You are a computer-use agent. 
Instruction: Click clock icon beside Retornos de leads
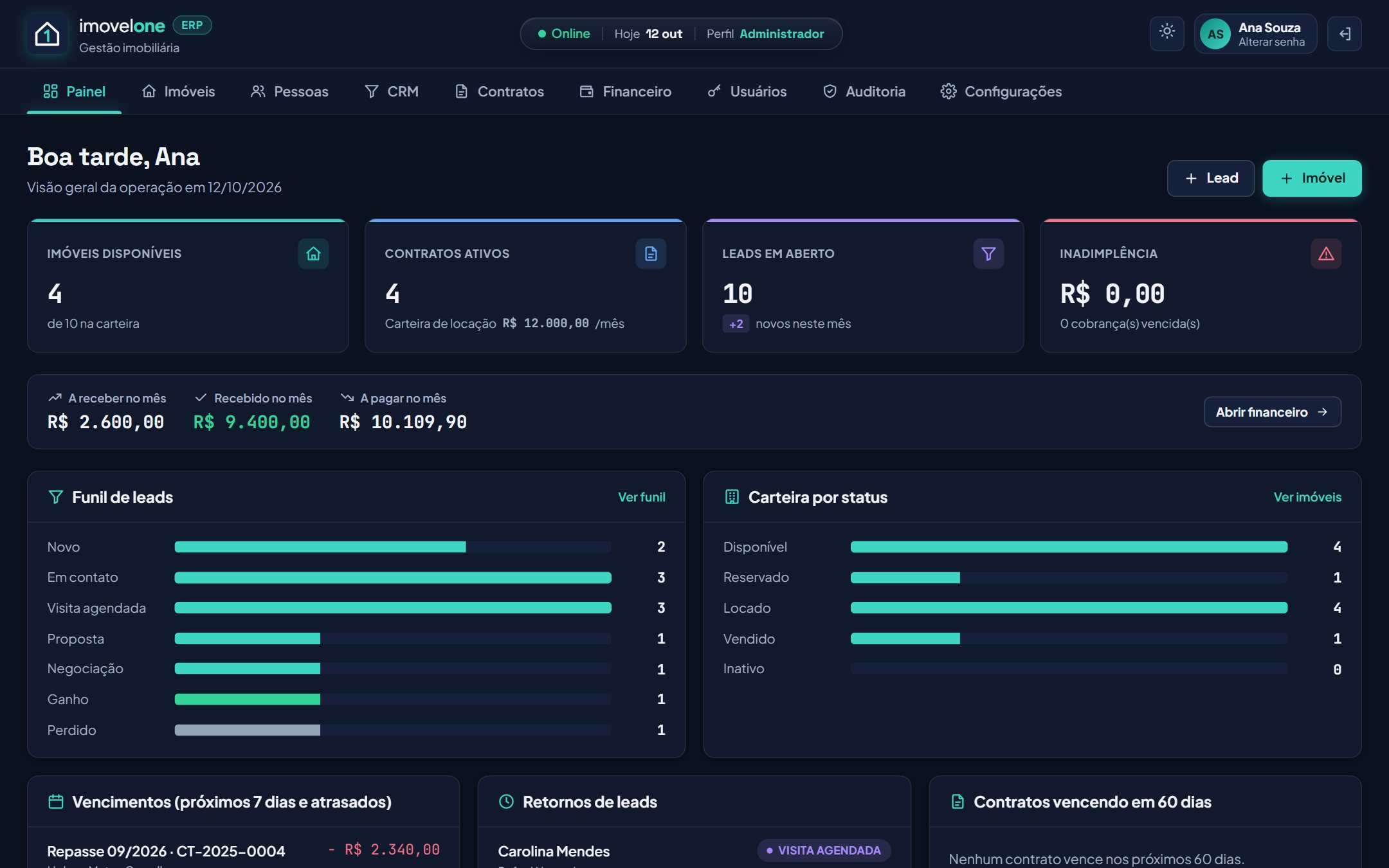point(506,802)
